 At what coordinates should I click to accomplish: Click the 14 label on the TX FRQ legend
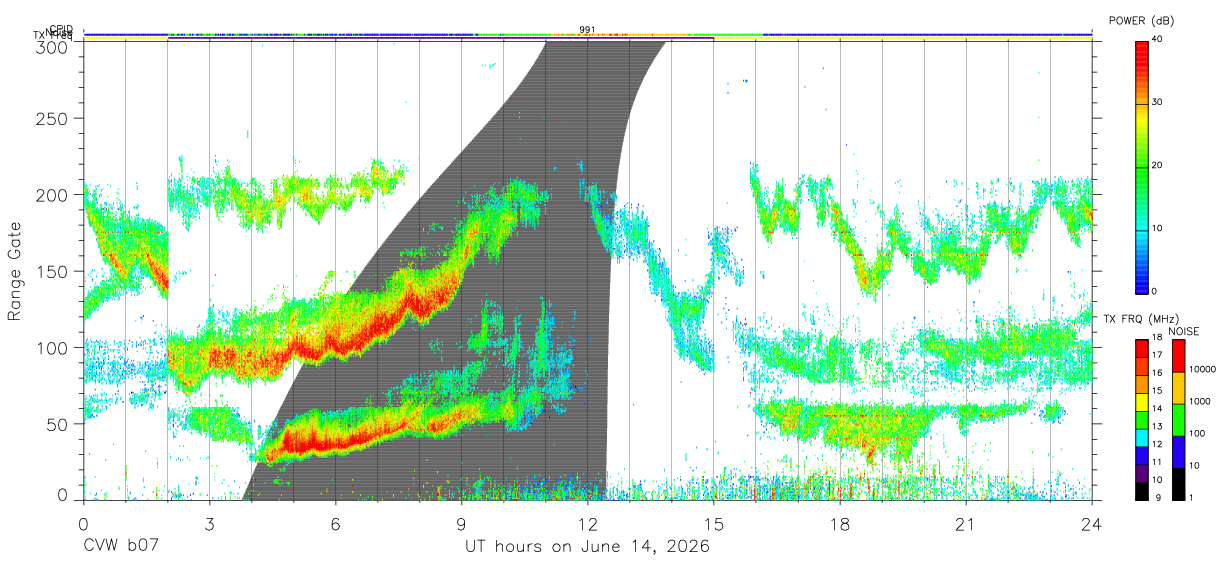coord(1157,409)
